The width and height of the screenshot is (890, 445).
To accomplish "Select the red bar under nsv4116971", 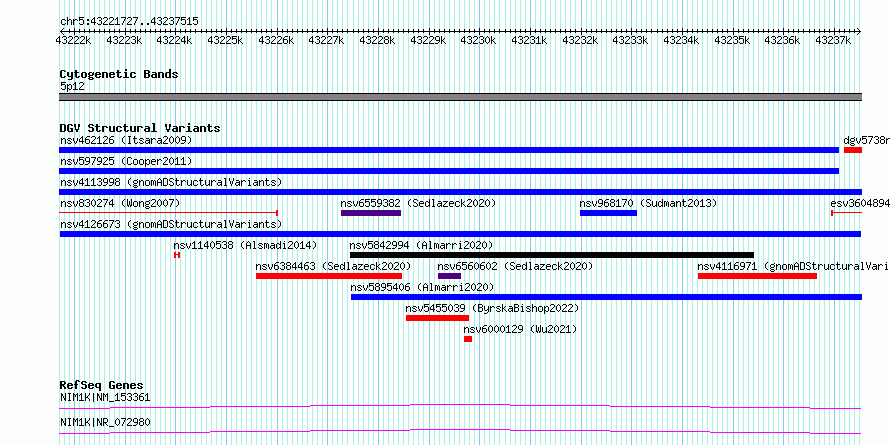I will pyautogui.click(x=758, y=276).
